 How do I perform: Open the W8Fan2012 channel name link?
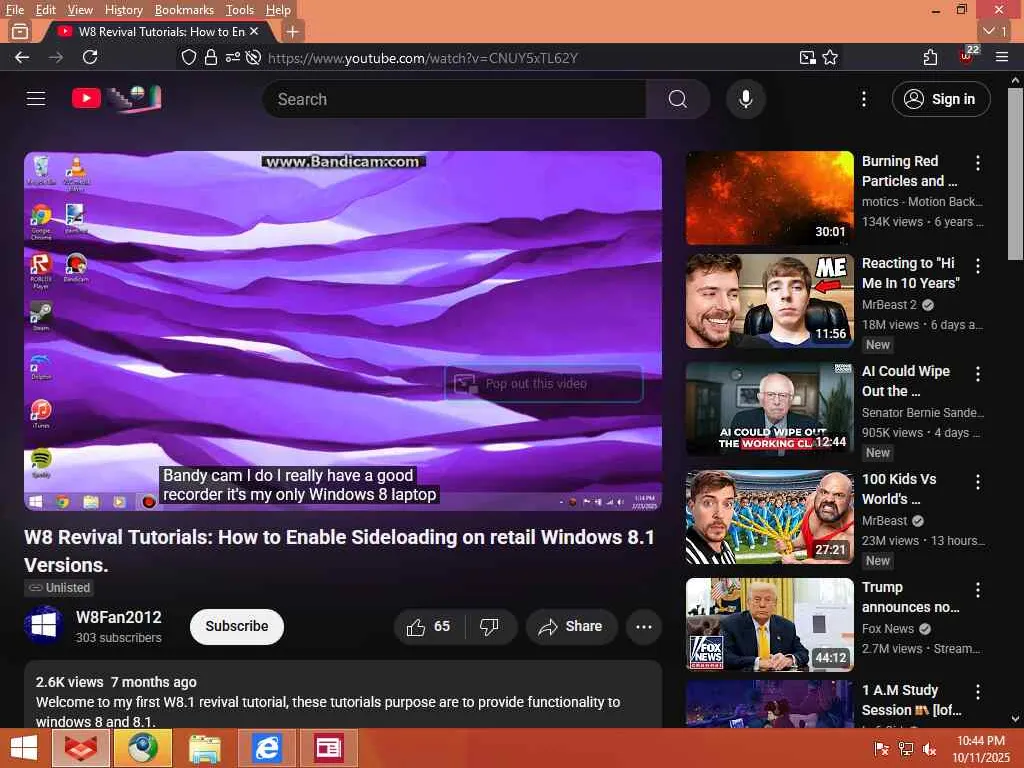click(x=118, y=617)
